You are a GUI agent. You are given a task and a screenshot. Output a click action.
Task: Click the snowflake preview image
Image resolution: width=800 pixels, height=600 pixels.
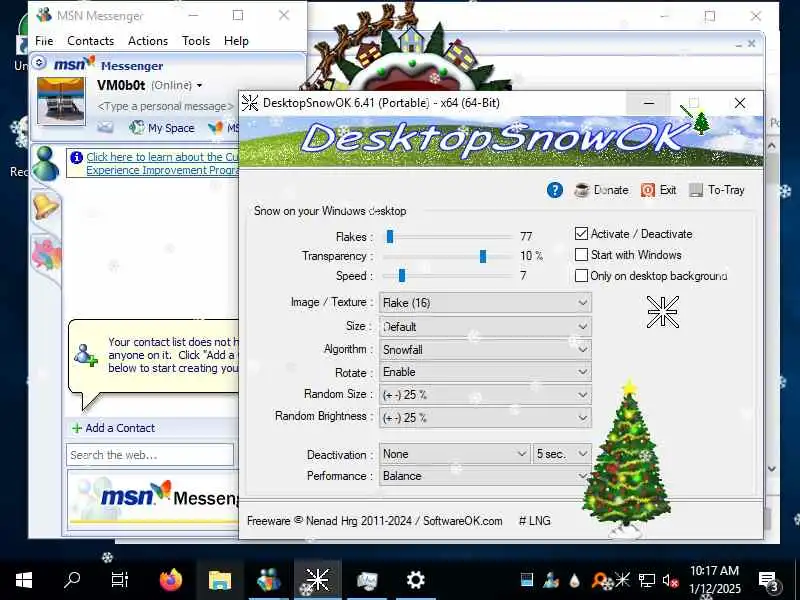[x=663, y=312]
